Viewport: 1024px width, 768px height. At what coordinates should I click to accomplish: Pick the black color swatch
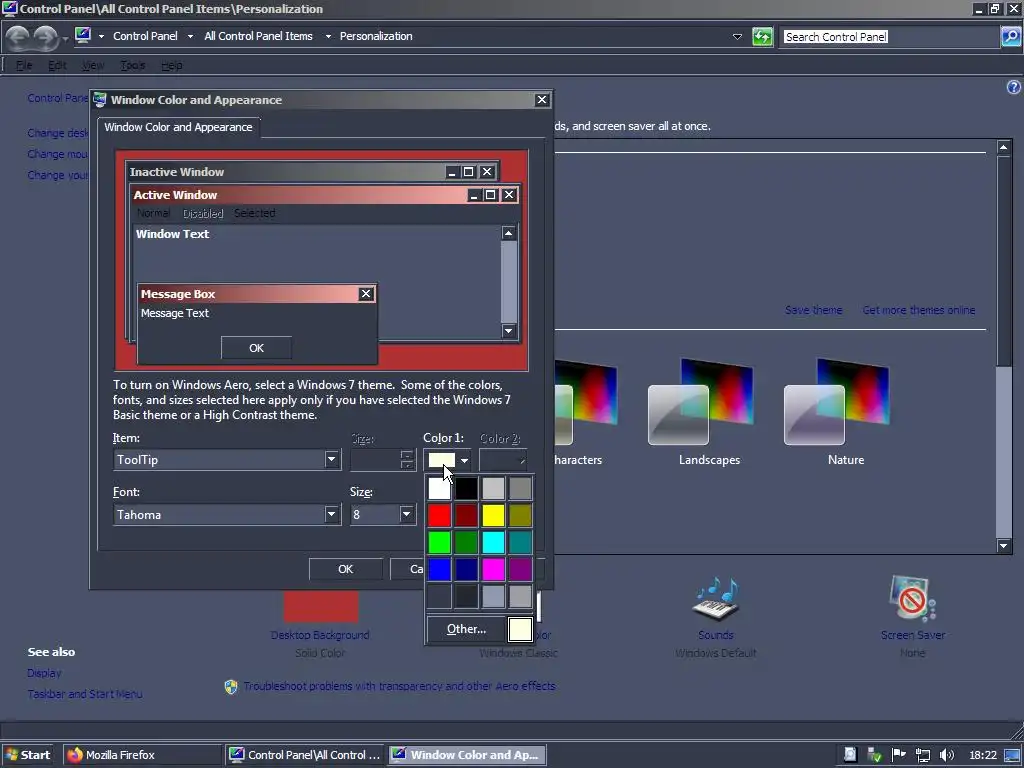coord(466,488)
